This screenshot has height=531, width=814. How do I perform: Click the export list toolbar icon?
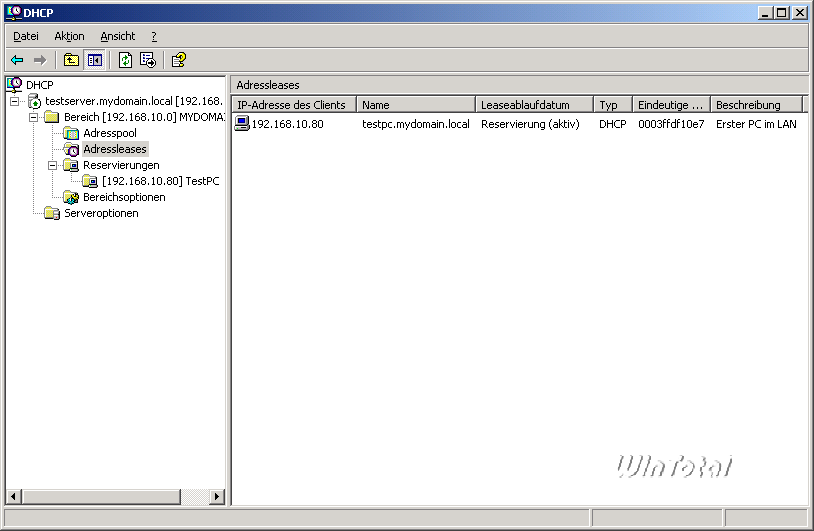tap(148, 60)
